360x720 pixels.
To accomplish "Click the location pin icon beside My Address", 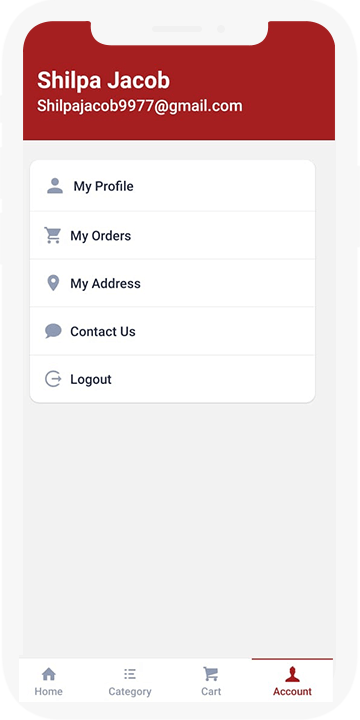I will click(x=53, y=283).
